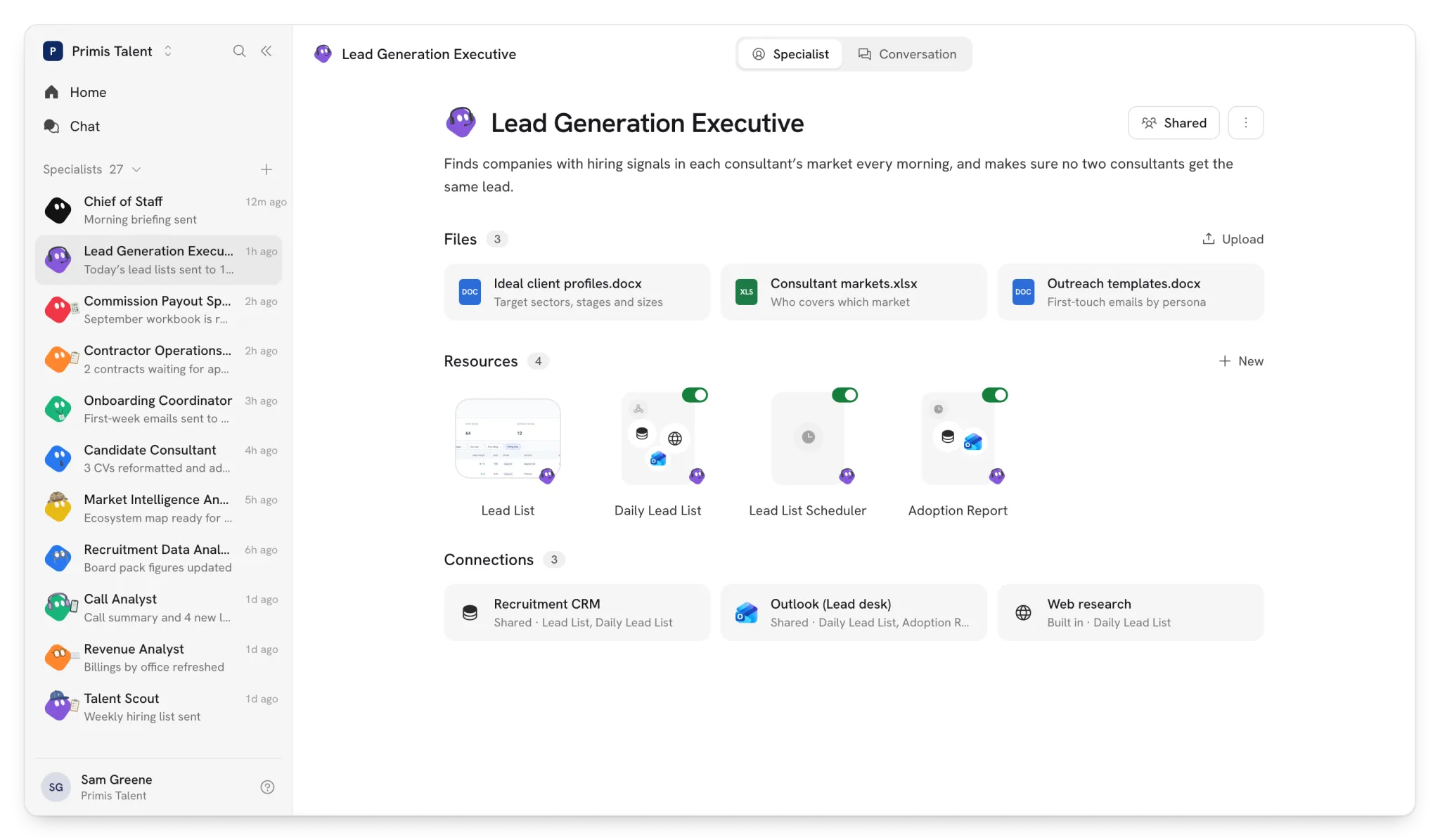Click the Ideal client profiles DOC icon
Screen dimensions: 1440x840
click(470, 292)
